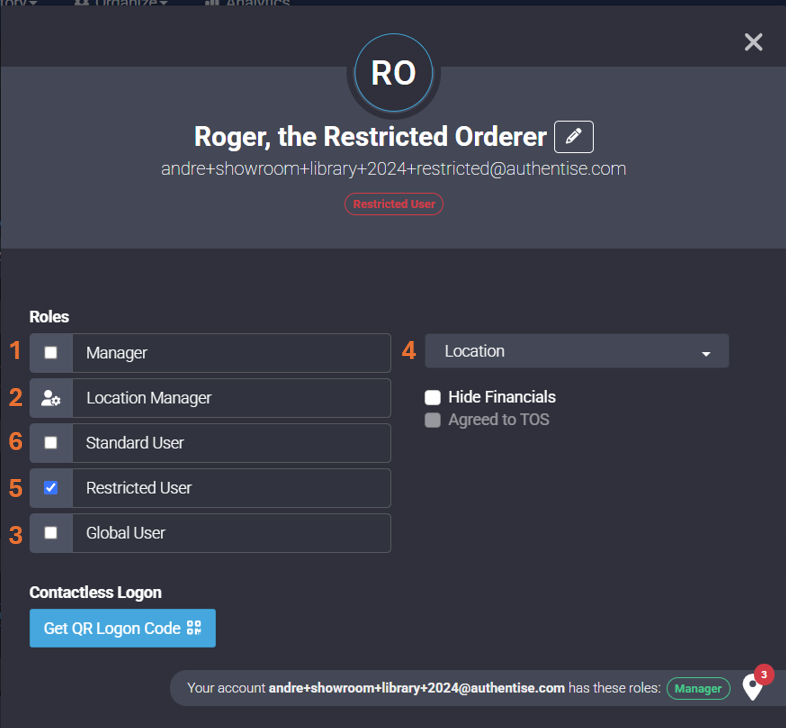Toggle the Hide Financials checkbox
Screen dimensions: 786x728
[x=433, y=397]
